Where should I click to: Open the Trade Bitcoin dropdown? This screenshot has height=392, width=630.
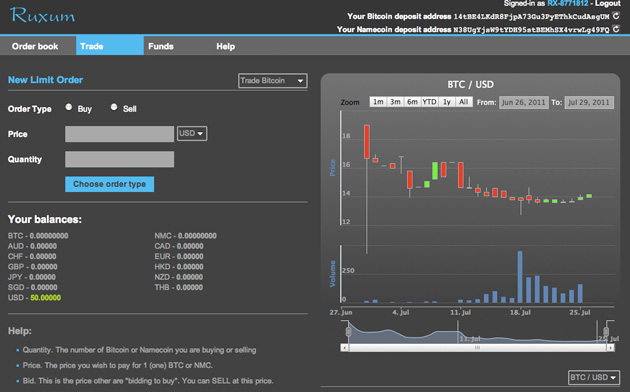coord(272,81)
